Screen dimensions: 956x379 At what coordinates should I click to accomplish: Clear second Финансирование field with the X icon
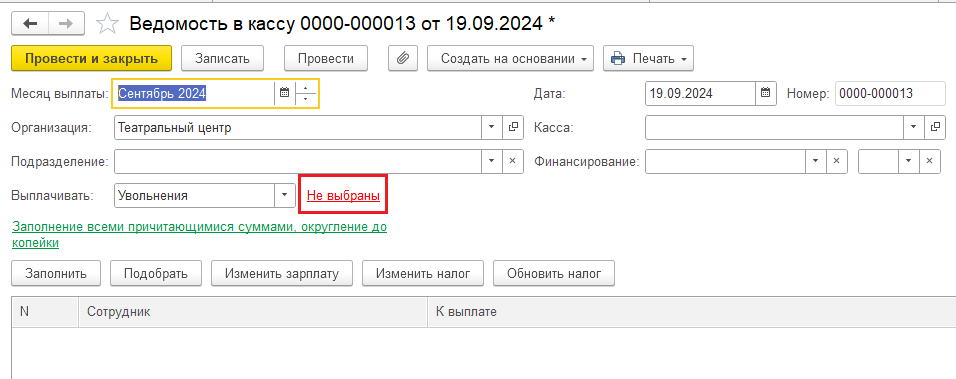tap(929, 161)
